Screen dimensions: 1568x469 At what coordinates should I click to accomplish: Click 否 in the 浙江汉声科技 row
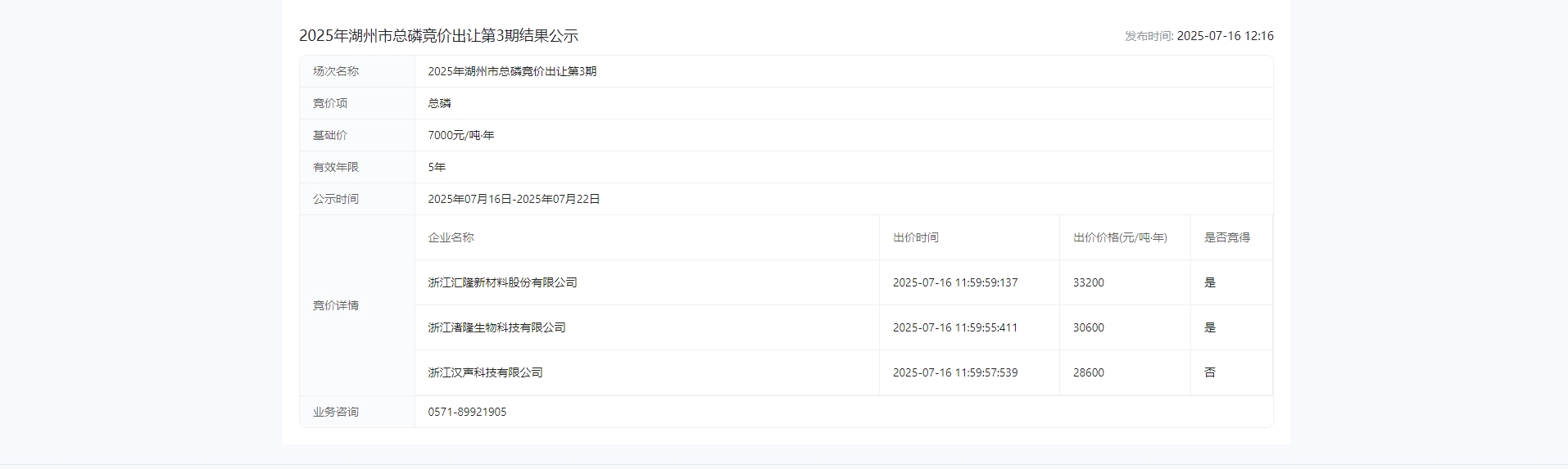[x=1210, y=372]
